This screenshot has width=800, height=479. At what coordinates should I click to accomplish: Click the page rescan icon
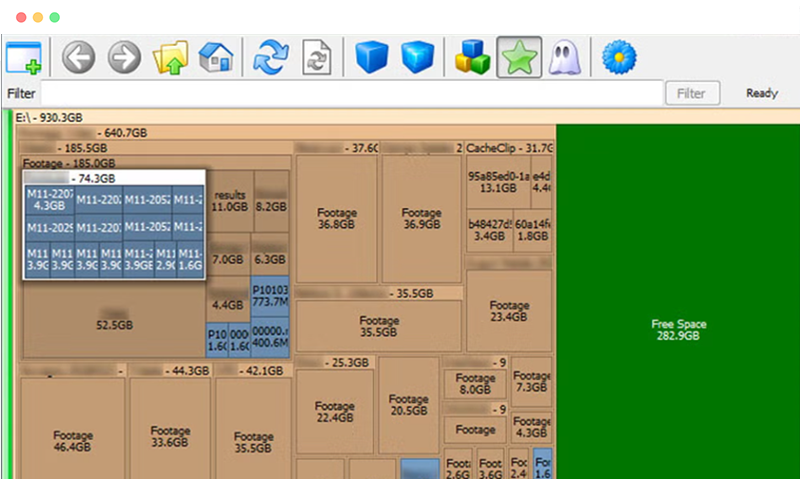point(316,58)
